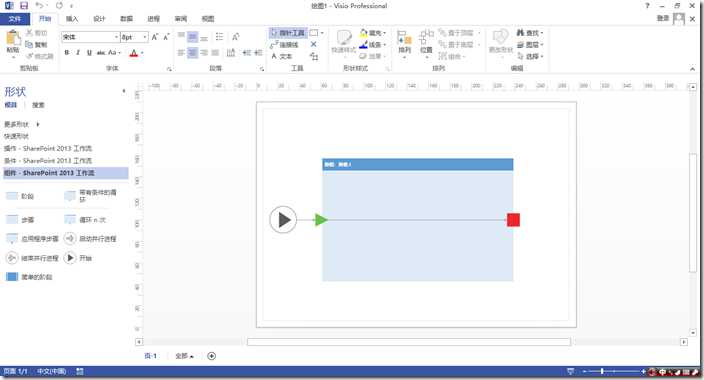Click the shrink font size icon

[166, 37]
